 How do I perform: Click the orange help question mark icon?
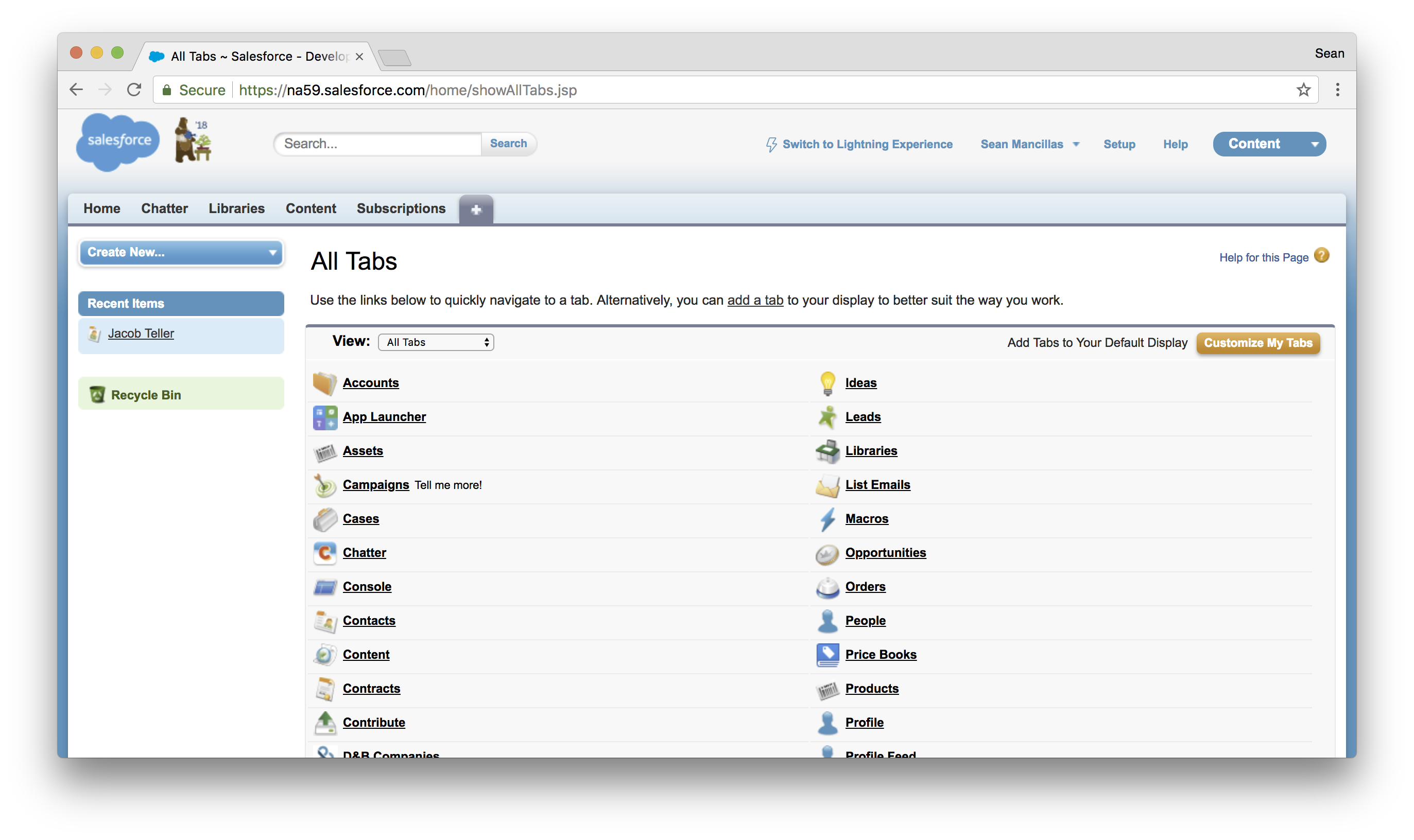pos(1321,256)
